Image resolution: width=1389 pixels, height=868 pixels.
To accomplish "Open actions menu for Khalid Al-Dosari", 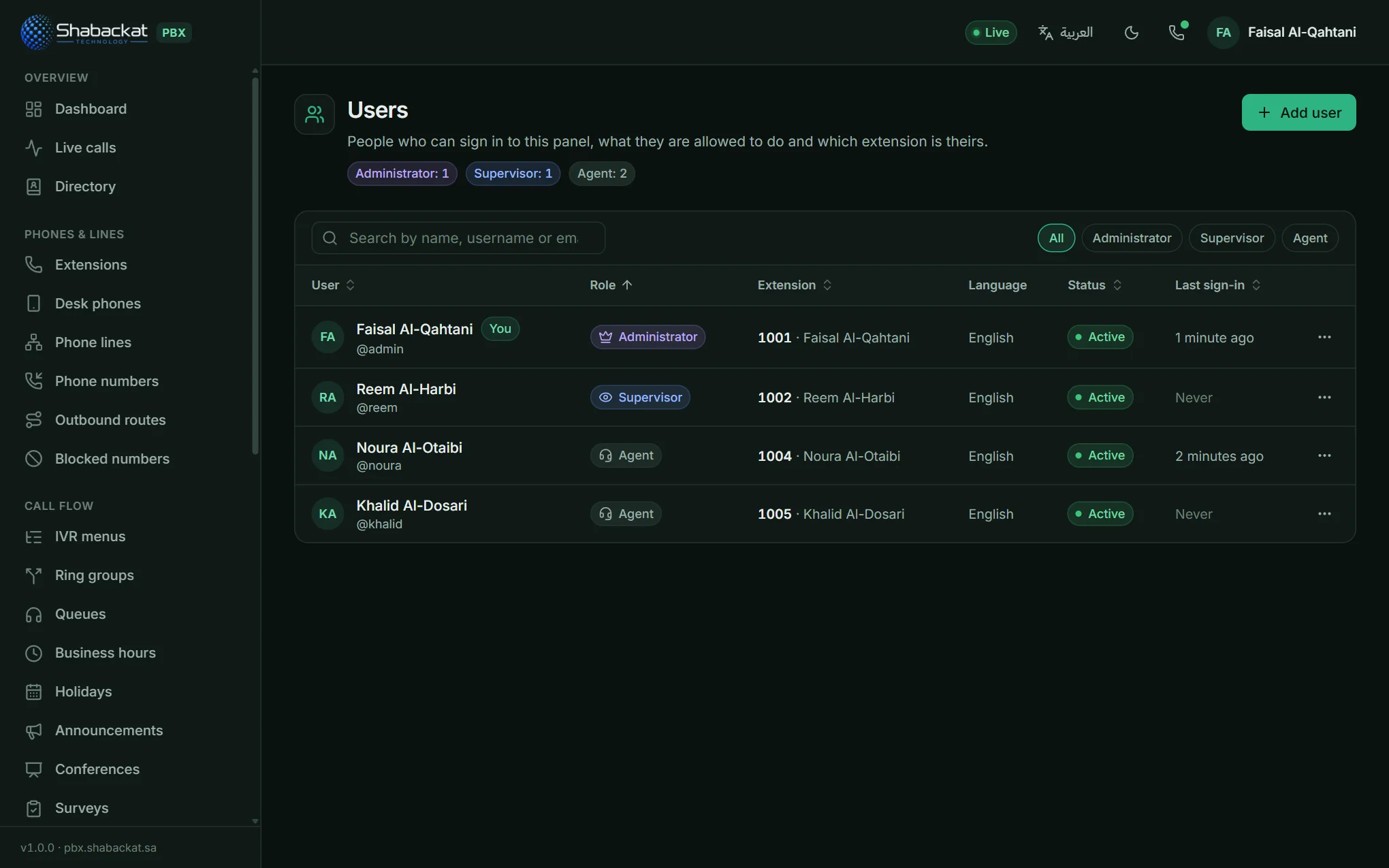I will 1324,513.
